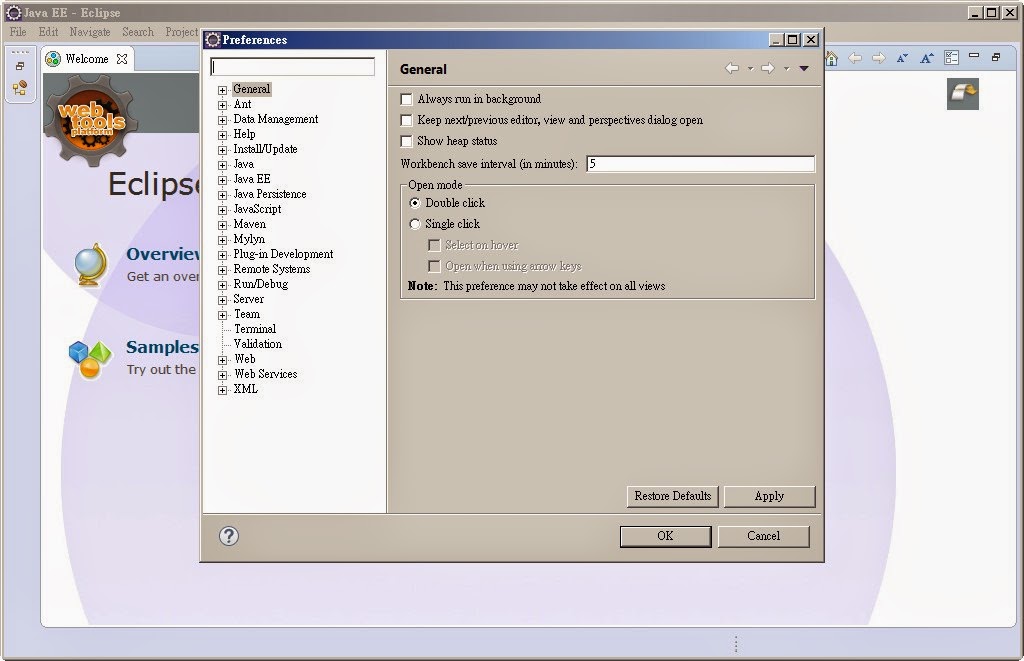Restore the Welcome view panel icon

click(996, 57)
